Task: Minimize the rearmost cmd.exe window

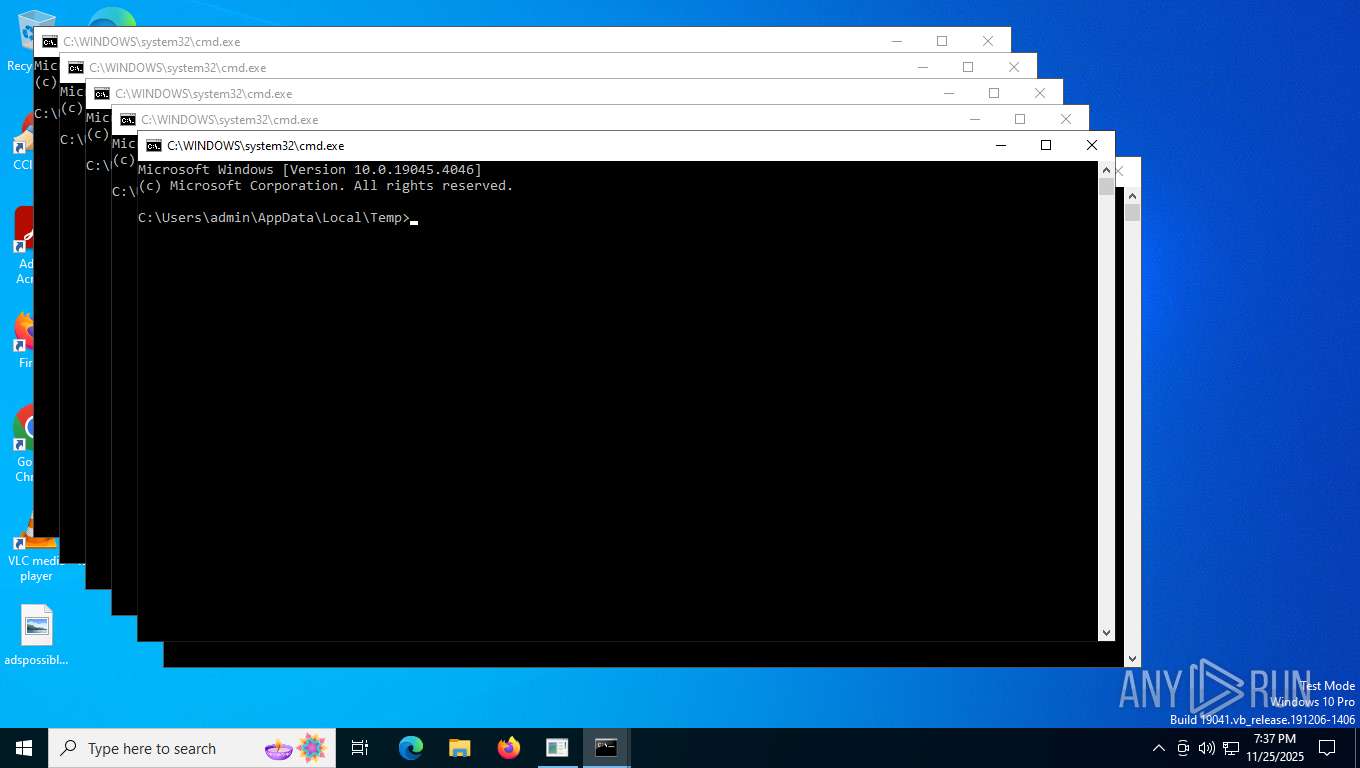Action: click(896, 41)
